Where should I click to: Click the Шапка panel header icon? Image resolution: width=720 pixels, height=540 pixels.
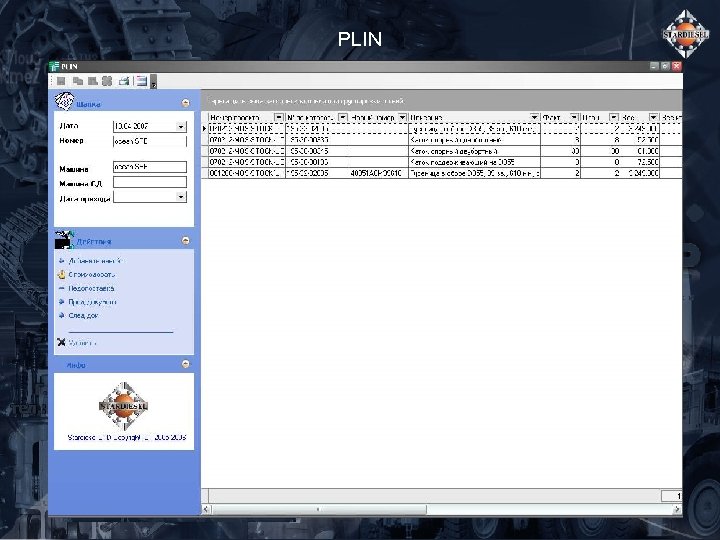[64, 101]
